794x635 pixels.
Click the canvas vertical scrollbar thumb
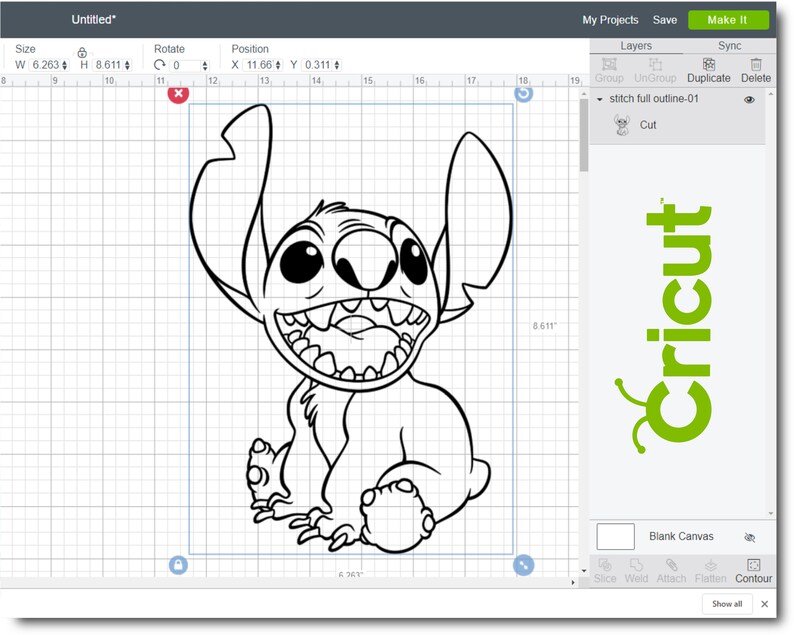pos(584,135)
